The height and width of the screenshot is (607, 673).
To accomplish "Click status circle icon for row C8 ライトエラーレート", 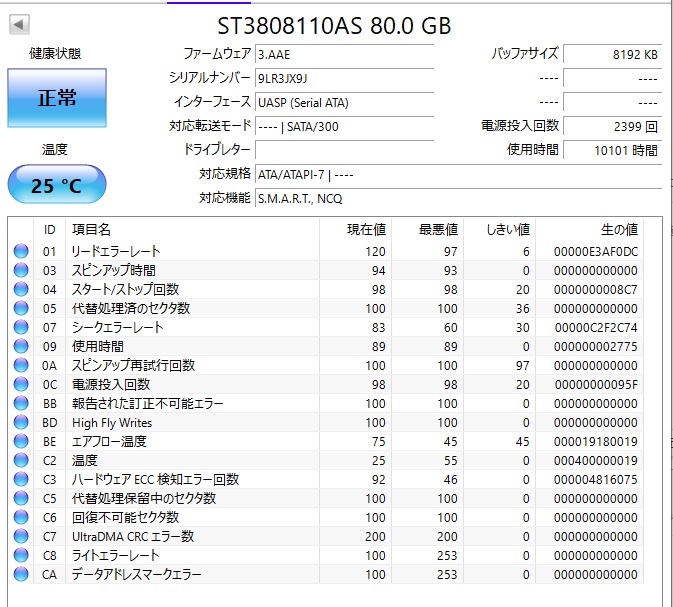I will click(x=21, y=555).
